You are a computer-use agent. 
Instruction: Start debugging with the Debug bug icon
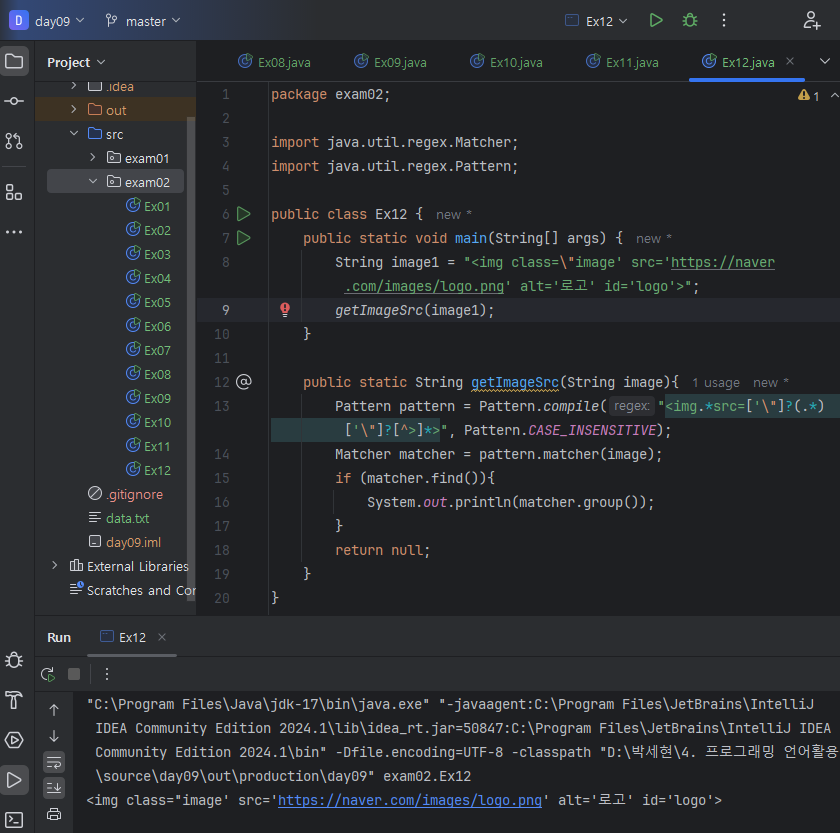pos(689,20)
